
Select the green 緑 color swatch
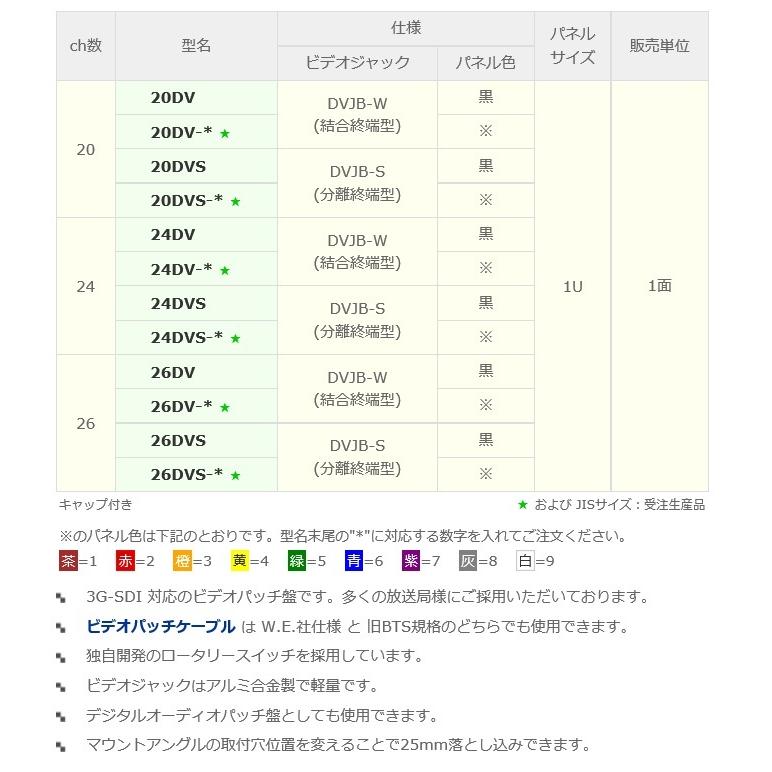(296, 560)
